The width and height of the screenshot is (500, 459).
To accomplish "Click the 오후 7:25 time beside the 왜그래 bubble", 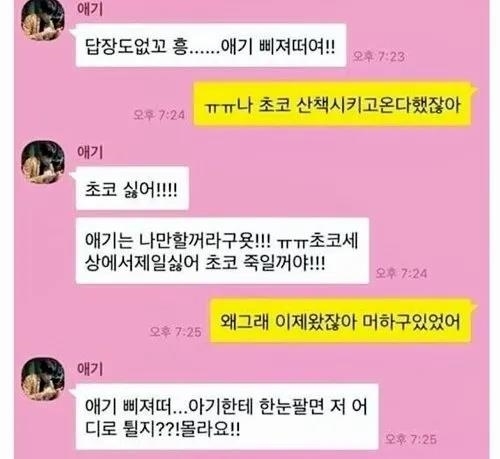I will point(175,332).
